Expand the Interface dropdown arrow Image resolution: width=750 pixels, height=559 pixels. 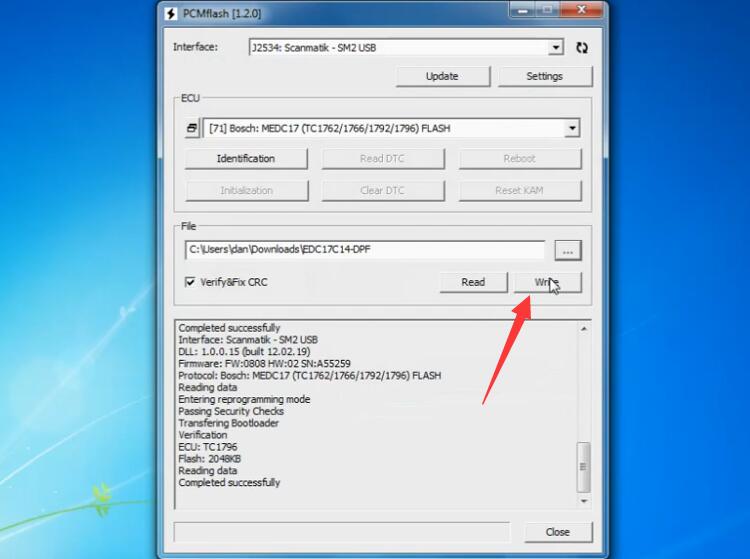[x=555, y=48]
